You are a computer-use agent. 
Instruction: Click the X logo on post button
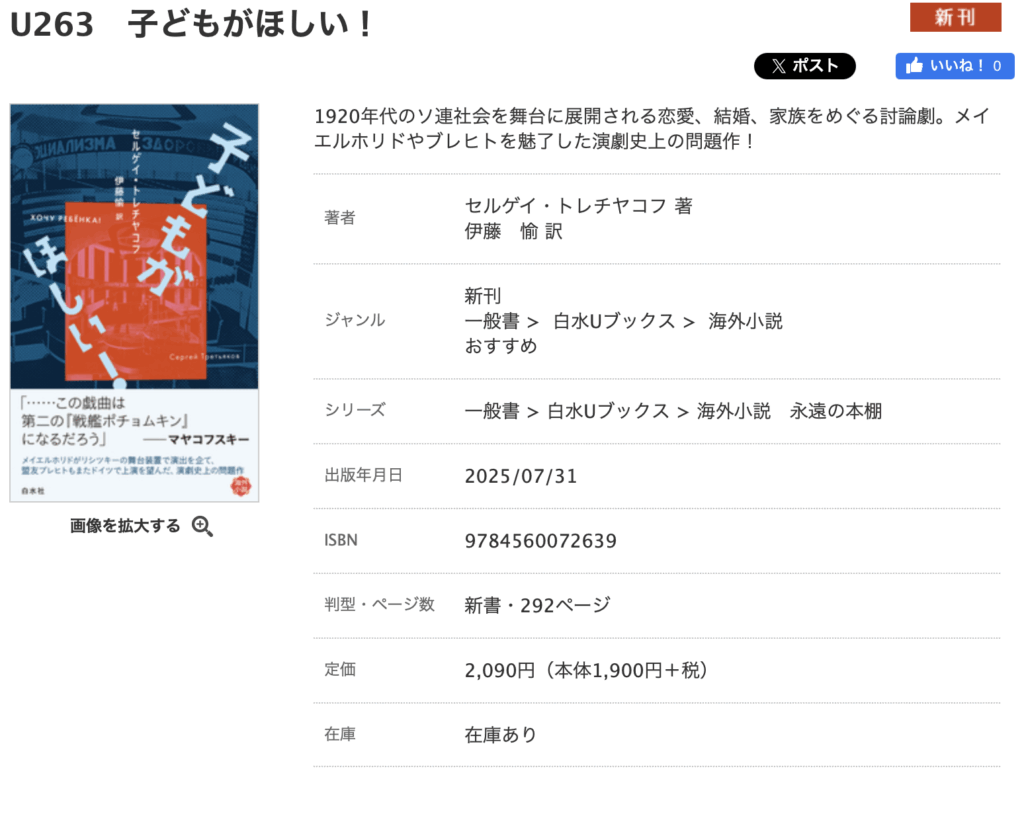coord(778,66)
